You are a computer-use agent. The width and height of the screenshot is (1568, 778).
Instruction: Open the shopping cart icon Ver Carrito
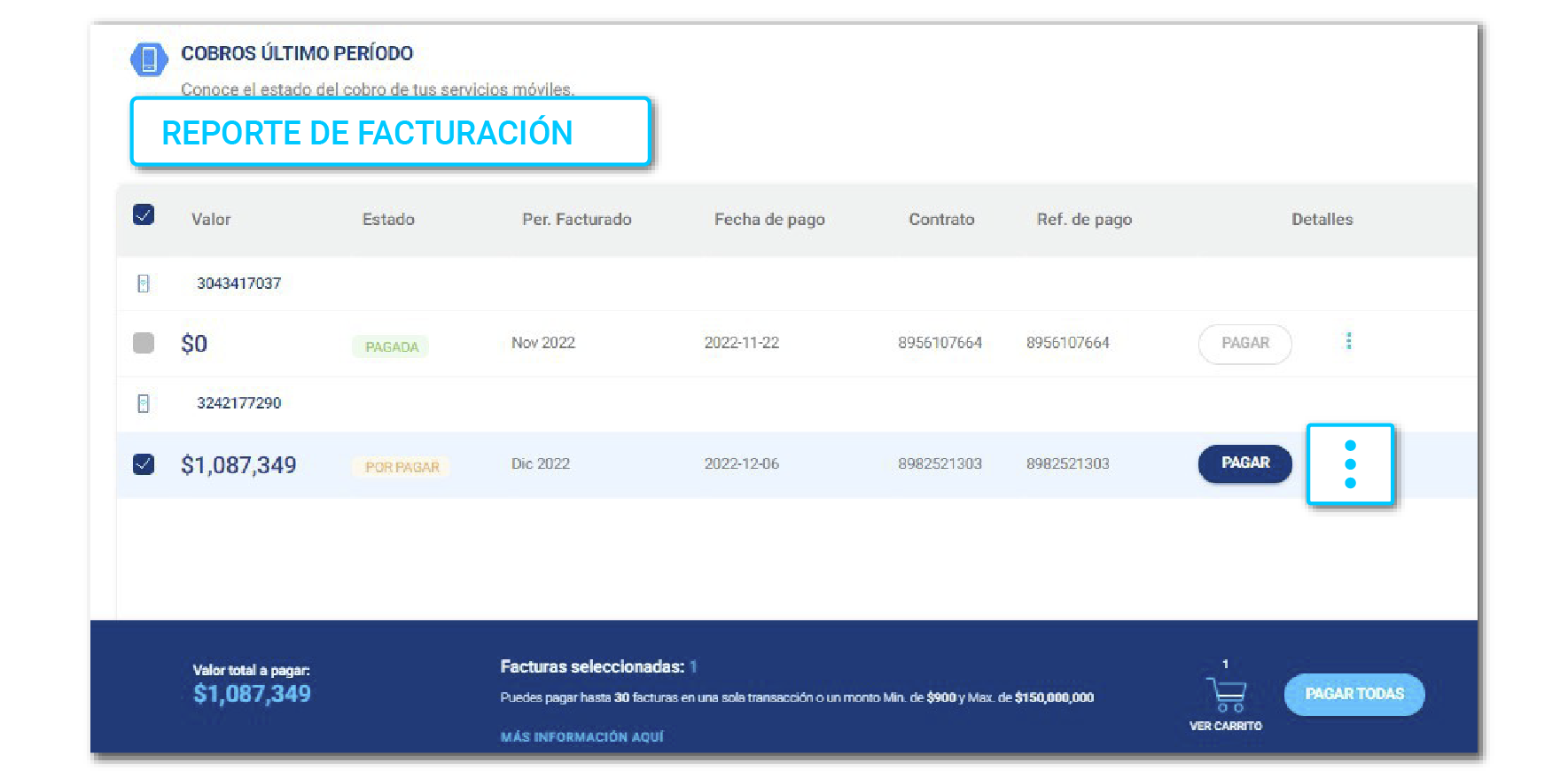(x=1226, y=694)
